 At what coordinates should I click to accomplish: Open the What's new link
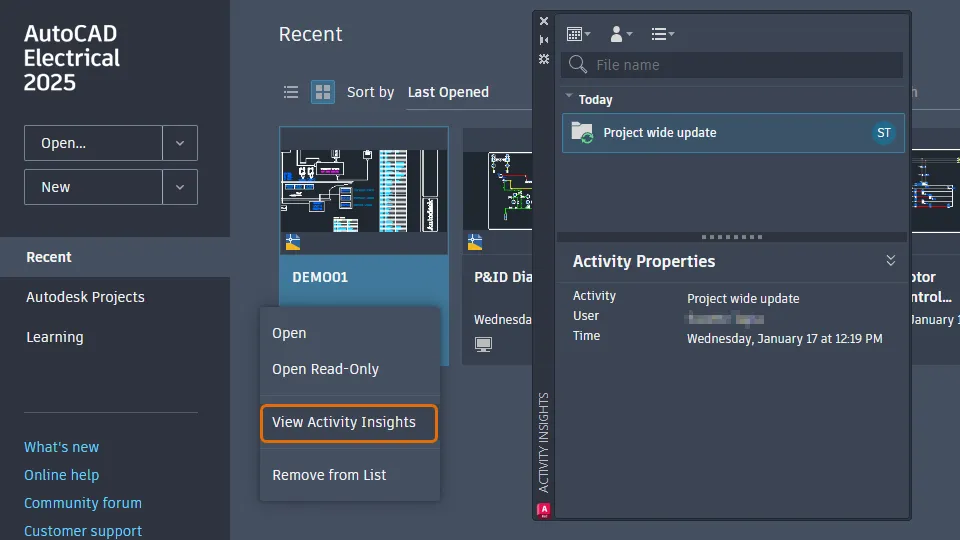(61, 447)
